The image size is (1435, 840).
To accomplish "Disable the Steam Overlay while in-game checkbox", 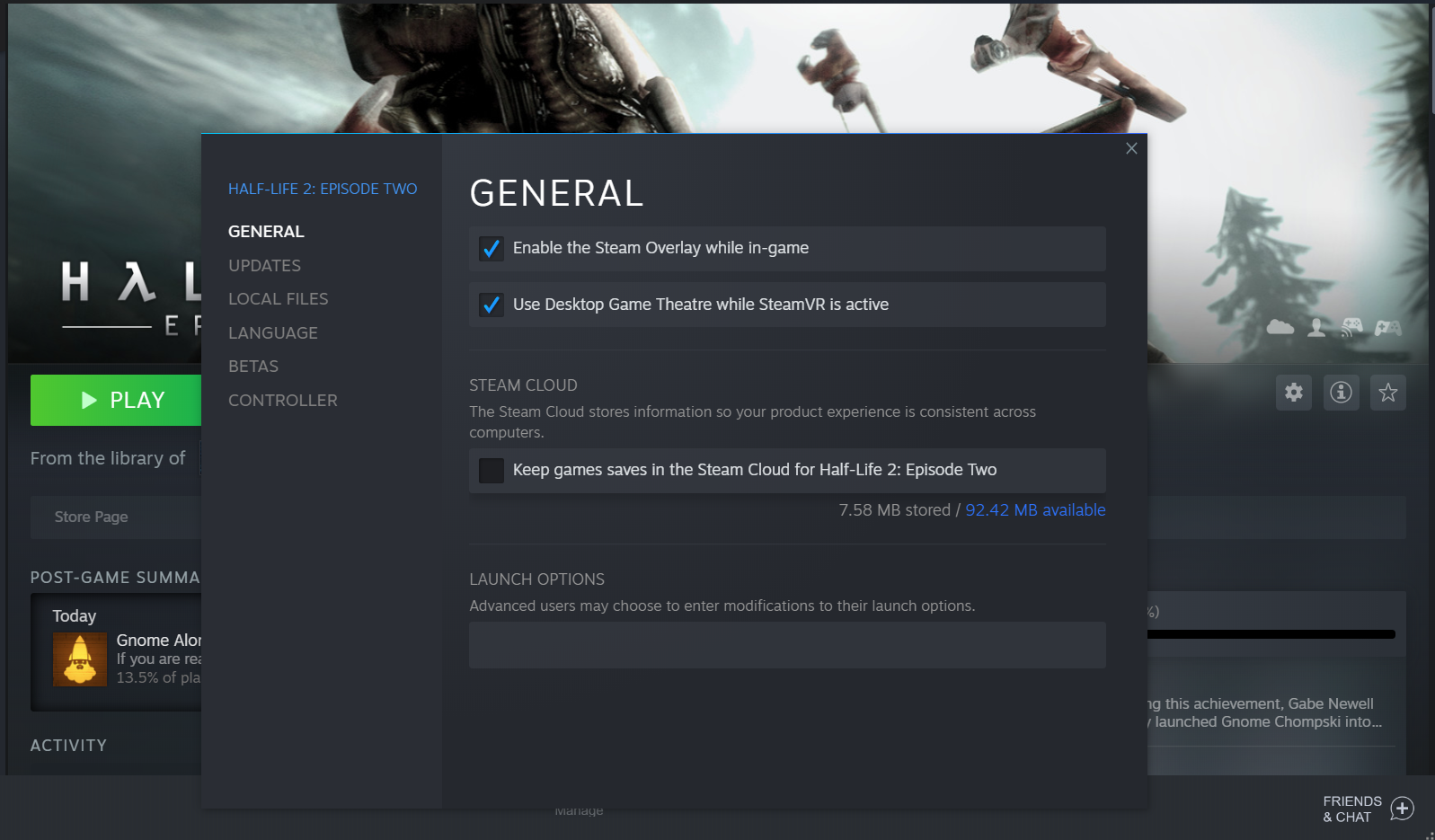I will pyautogui.click(x=492, y=249).
